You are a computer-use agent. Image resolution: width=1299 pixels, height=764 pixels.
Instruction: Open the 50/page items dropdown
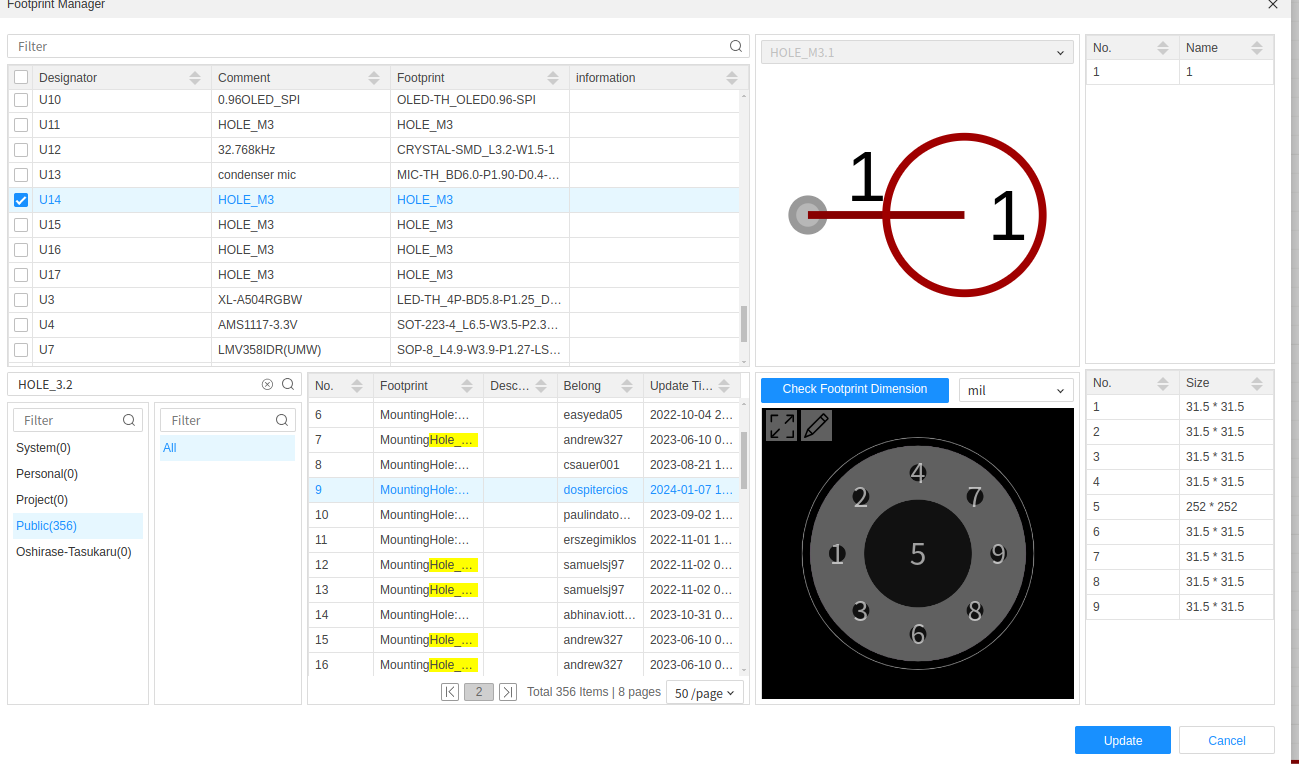(705, 693)
